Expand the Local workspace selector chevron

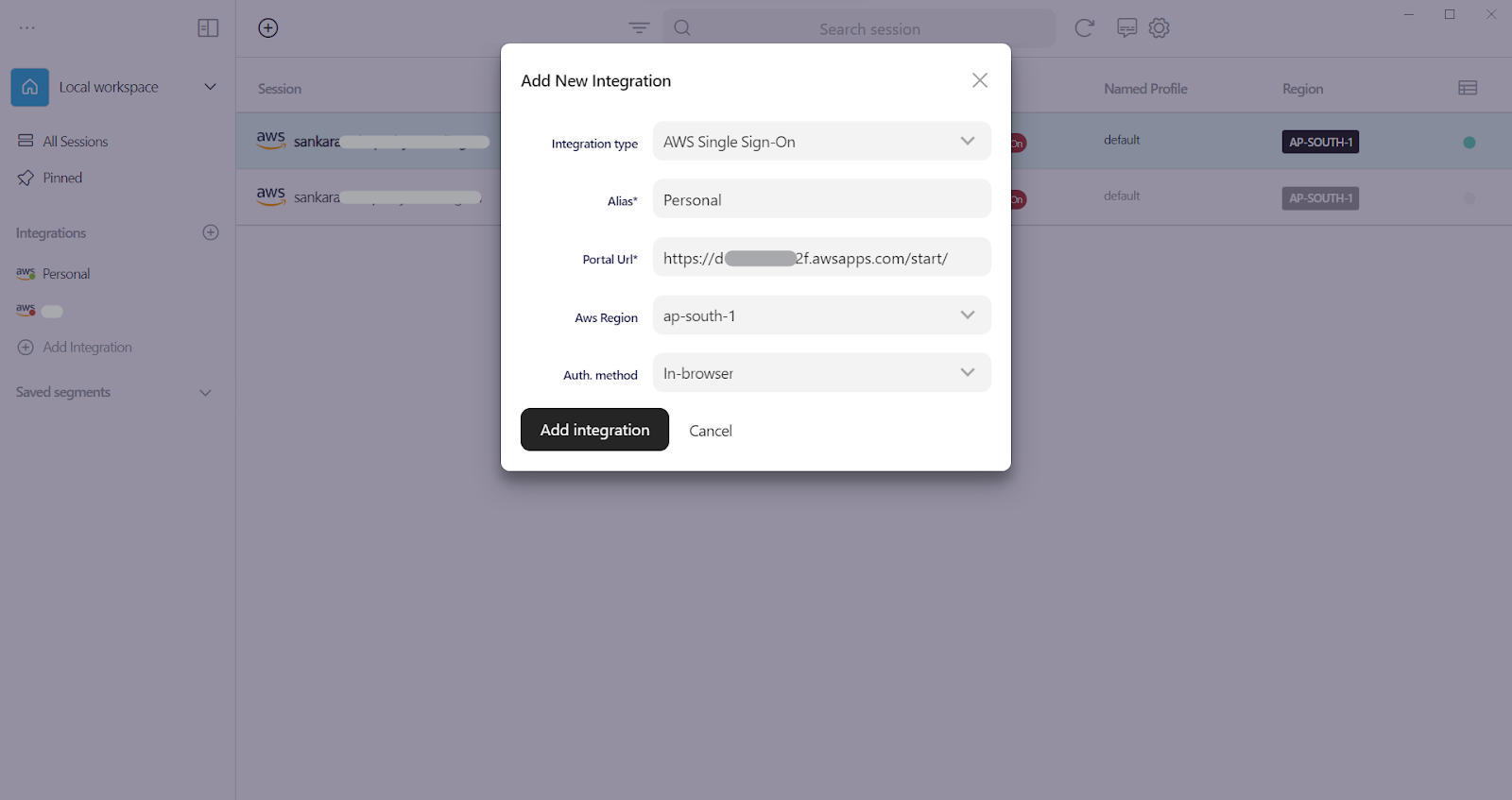[210, 87]
